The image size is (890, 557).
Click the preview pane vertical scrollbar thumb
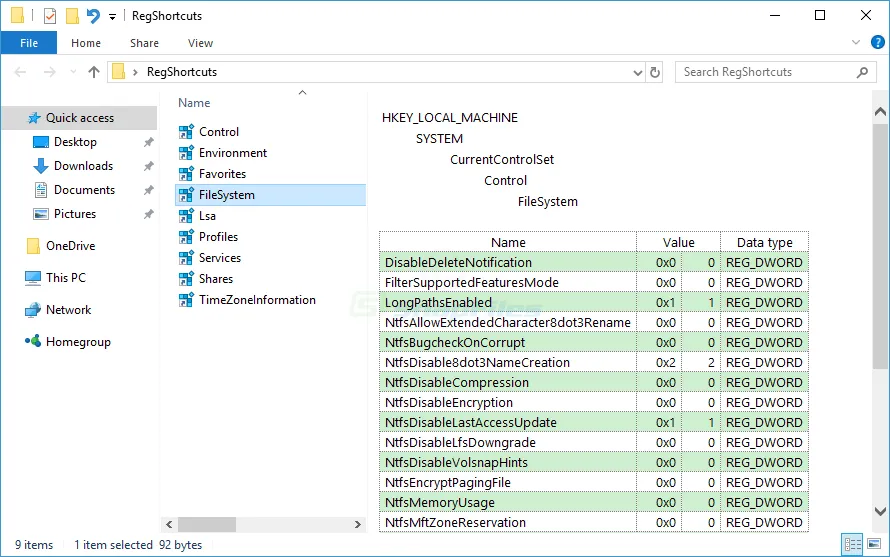click(x=880, y=245)
